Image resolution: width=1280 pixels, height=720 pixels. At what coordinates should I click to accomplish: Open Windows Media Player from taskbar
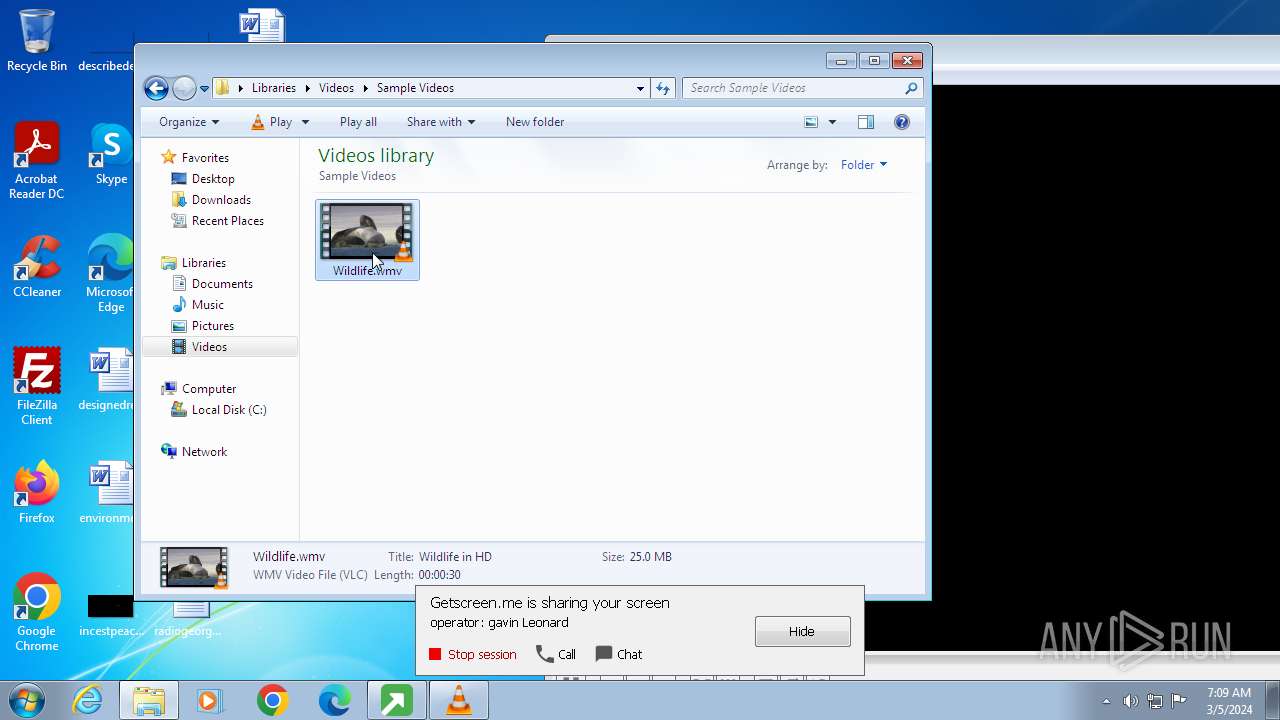click(210, 701)
